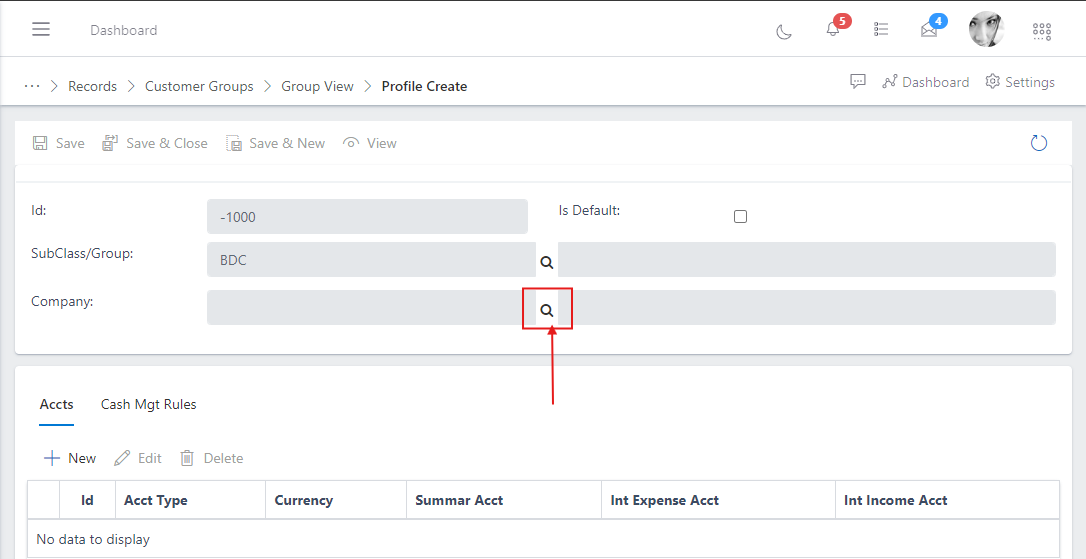Open Company lookup search icon
The width and height of the screenshot is (1086, 559).
click(x=546, y=310)
